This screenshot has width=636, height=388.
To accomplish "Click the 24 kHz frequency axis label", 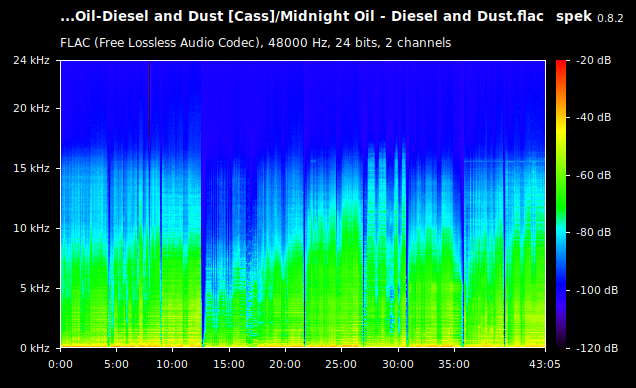I will pyautogui.click(x=31, y=60).
